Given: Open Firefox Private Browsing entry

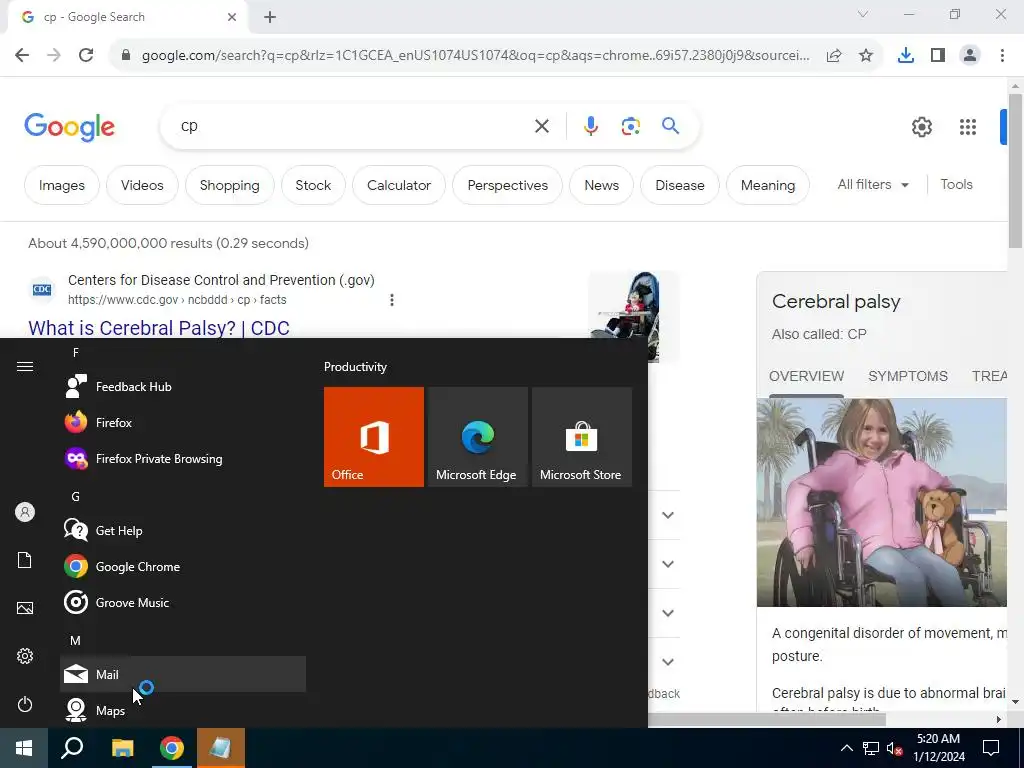Looking at the screenshot, I should click(183, 458).
